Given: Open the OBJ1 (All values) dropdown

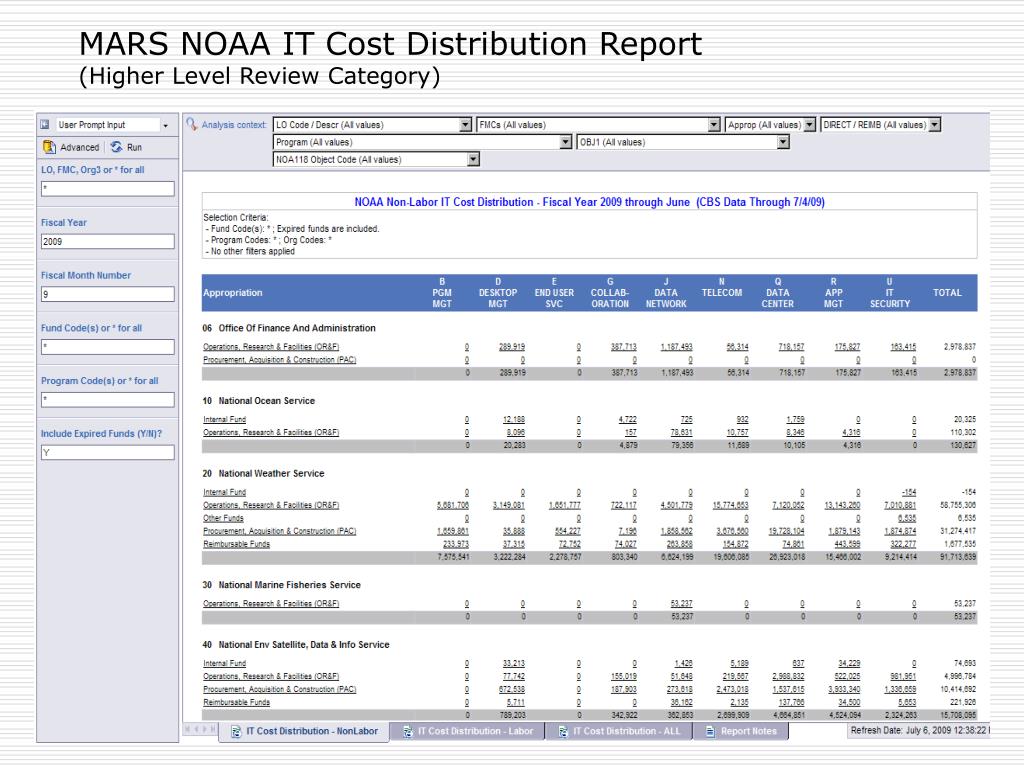Looking at the screenshot, I should [783, 142].
